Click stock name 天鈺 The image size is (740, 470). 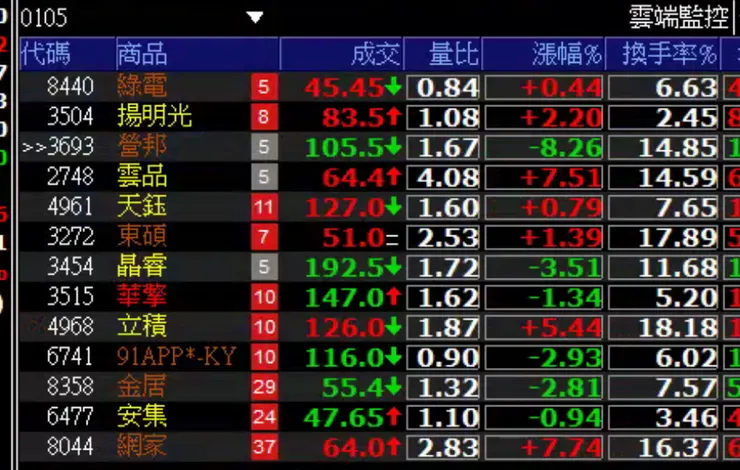pos(142,207)
